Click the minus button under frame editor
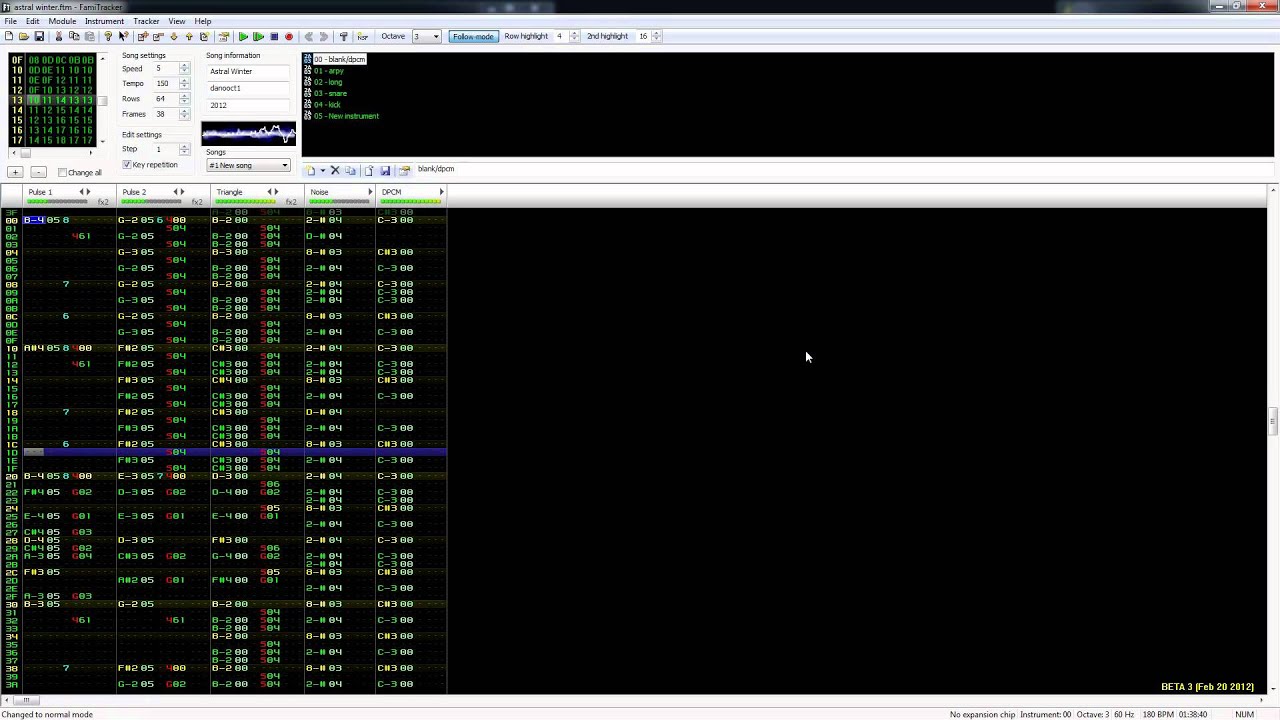The height and width of the screenshot is (720, 1280). (38, 172)
